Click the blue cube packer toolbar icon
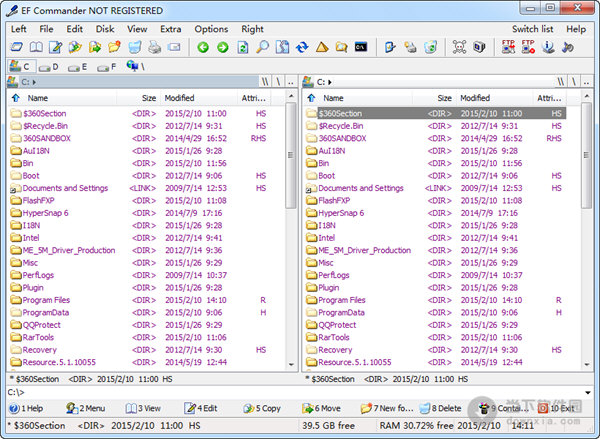This screenshot has height=439, width=600. (479, 47)
